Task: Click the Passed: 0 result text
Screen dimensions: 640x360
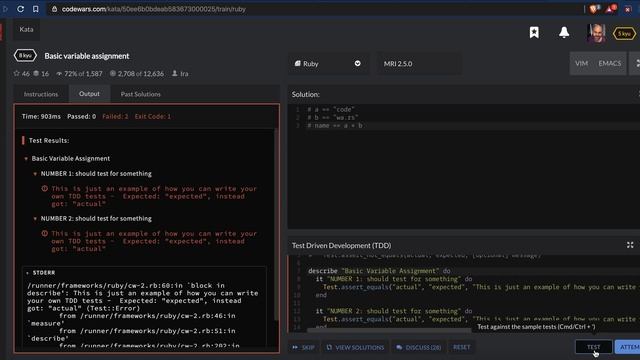Action: coord(82,116)
